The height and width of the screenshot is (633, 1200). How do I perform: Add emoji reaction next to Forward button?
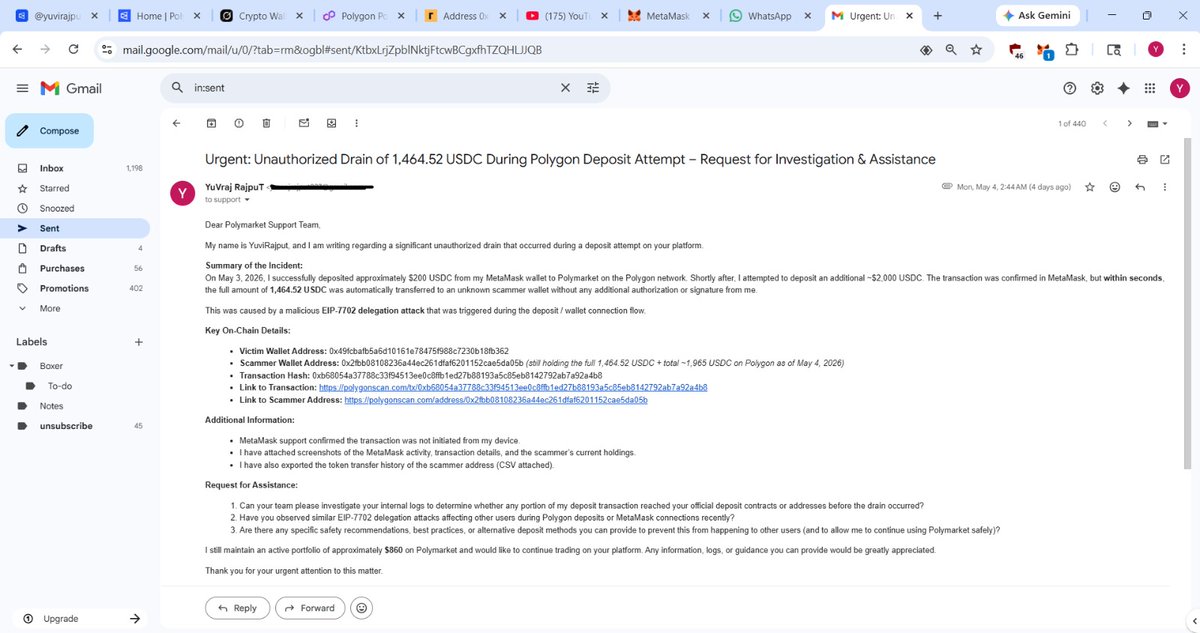click(362, 607)
